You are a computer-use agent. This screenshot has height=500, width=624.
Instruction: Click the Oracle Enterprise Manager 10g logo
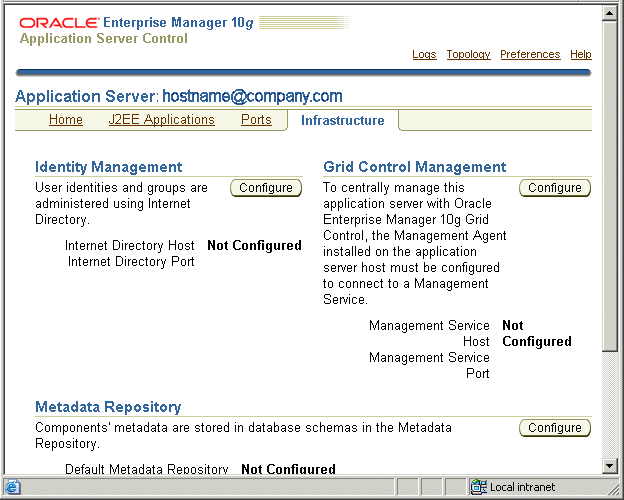click(136, 23)
